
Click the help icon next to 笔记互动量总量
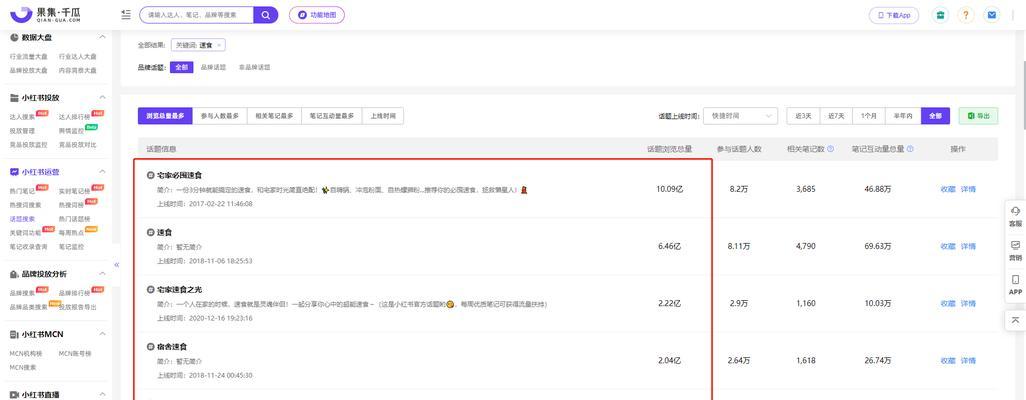coord(910,149)
